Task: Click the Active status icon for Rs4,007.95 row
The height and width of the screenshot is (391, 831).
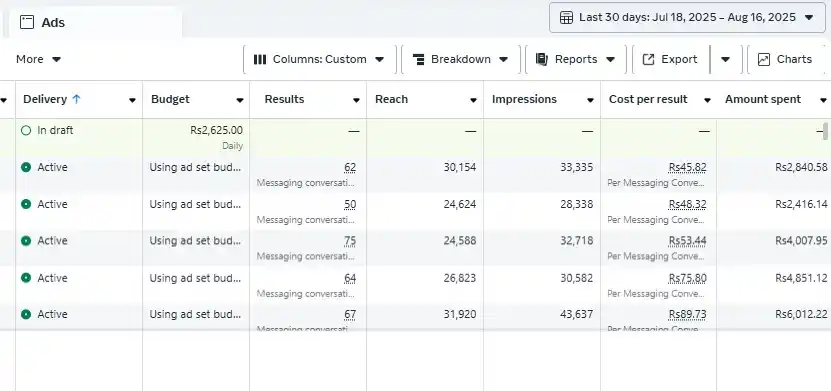Action: pyautogui.click(x=26, y=241)
